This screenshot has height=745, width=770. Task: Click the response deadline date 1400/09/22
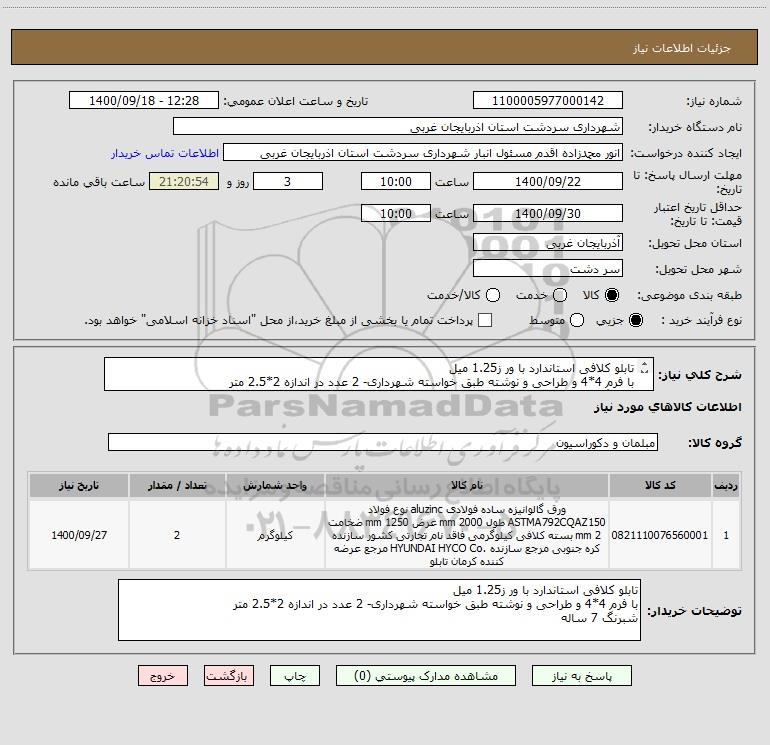(548, 181)
